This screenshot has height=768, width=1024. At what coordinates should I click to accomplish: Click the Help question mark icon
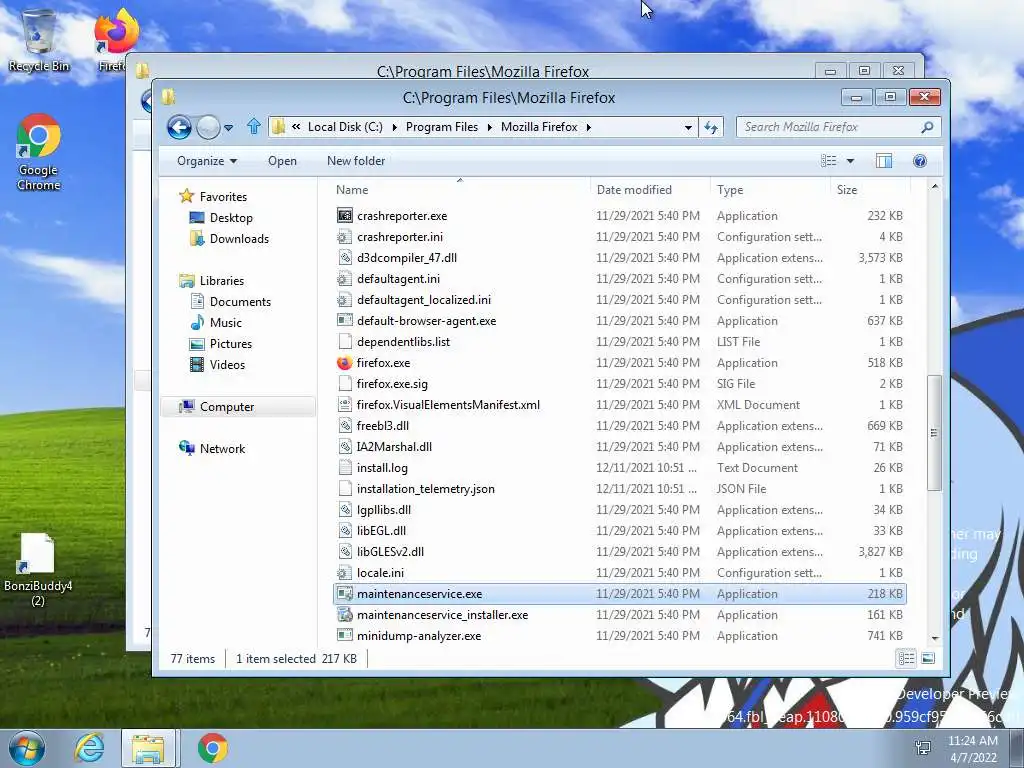920,161
